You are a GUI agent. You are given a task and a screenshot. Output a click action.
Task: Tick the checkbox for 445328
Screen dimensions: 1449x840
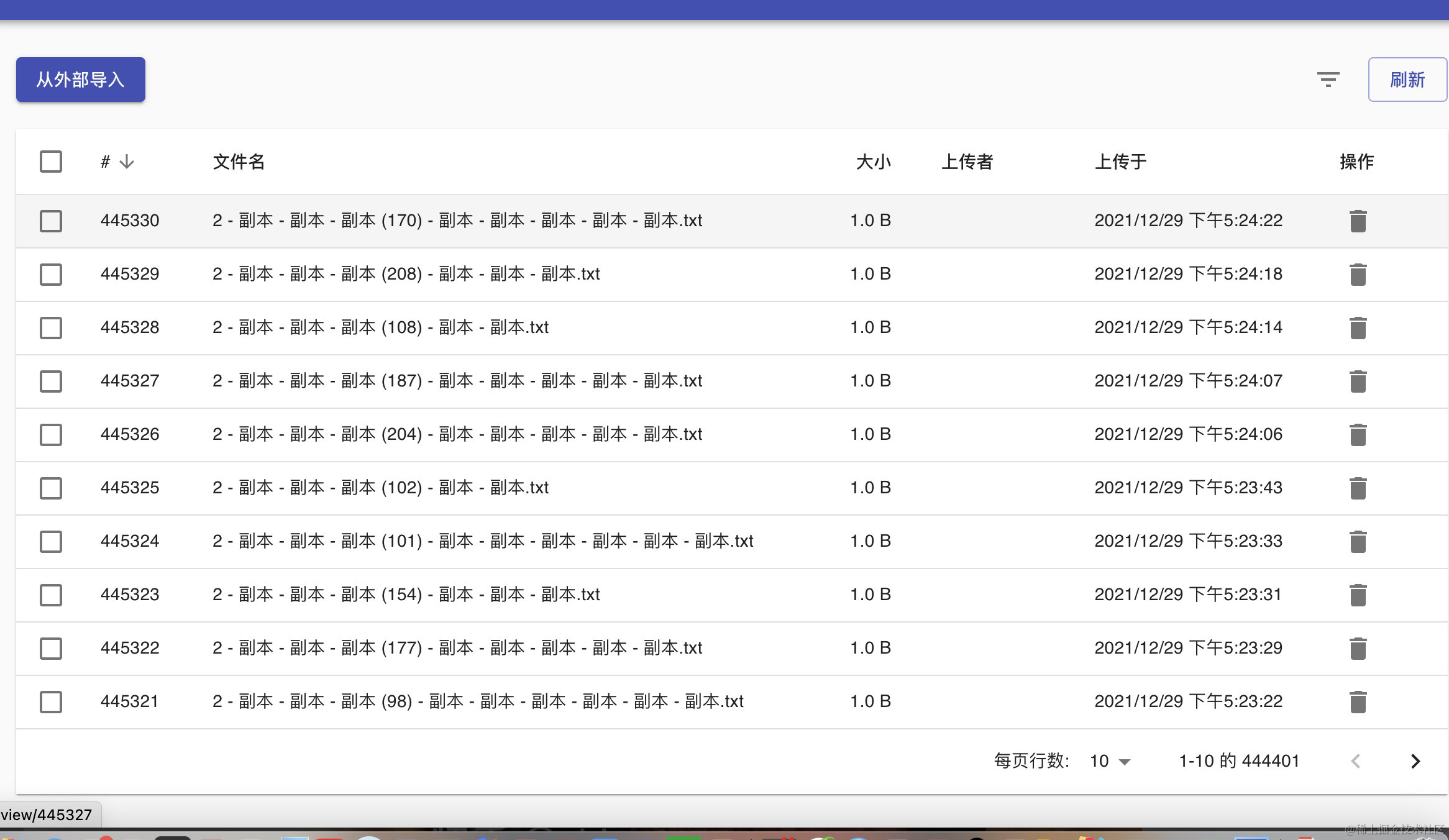click(51, 327)
